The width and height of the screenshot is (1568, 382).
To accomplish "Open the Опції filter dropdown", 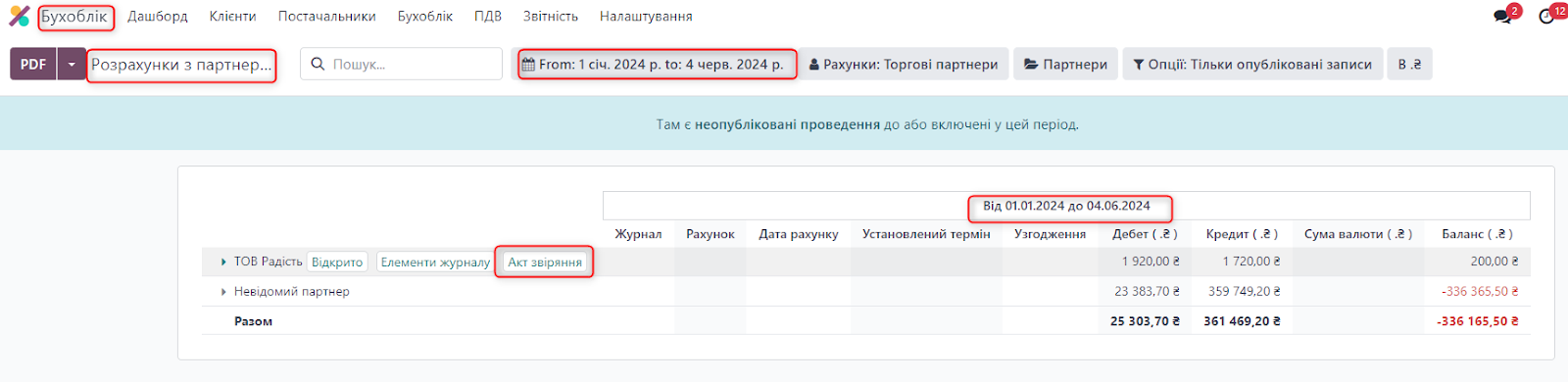I will pos(1252,65).
